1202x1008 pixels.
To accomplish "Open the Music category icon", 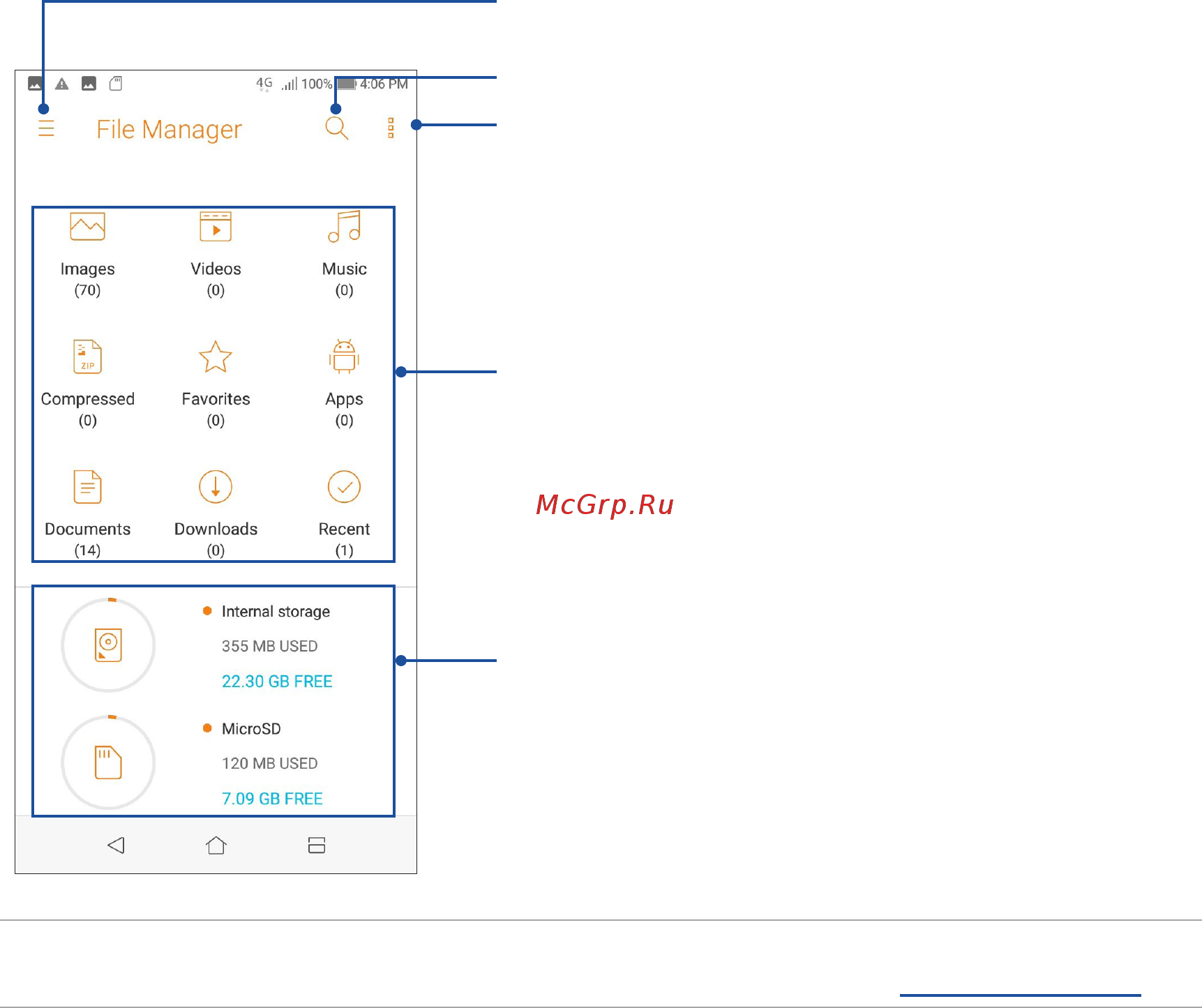I will [x=344, y=226].
